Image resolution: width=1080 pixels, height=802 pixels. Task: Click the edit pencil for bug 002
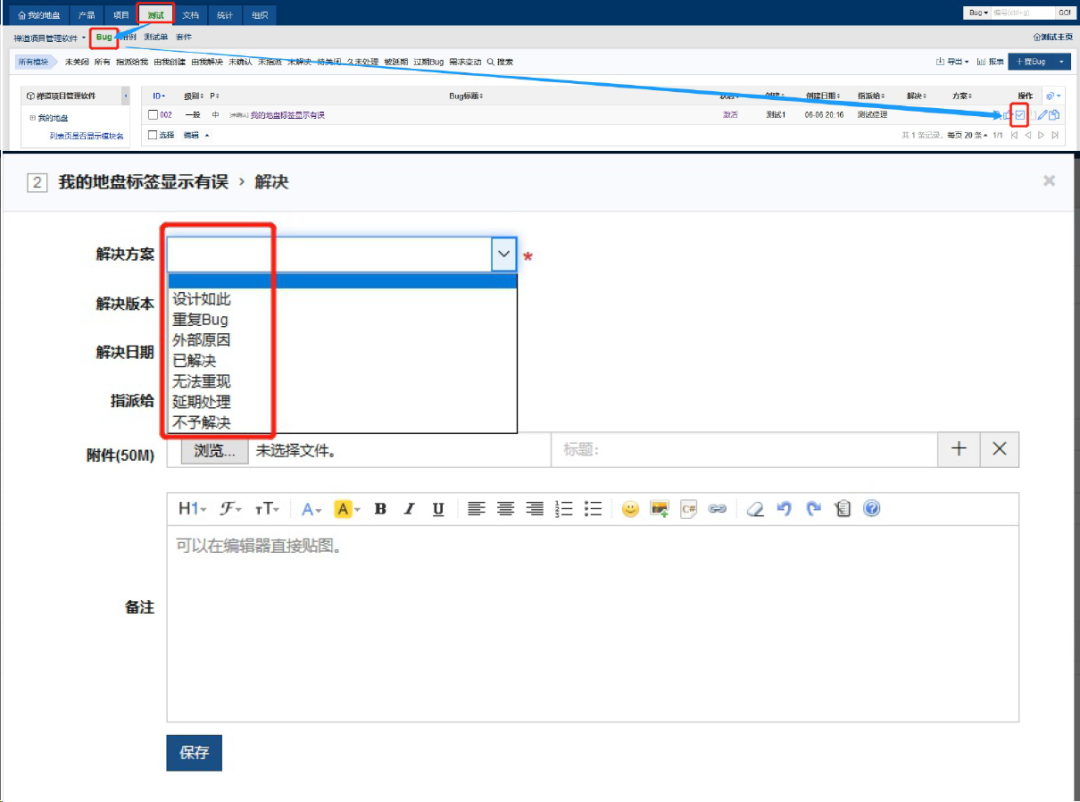(1043, 115)
